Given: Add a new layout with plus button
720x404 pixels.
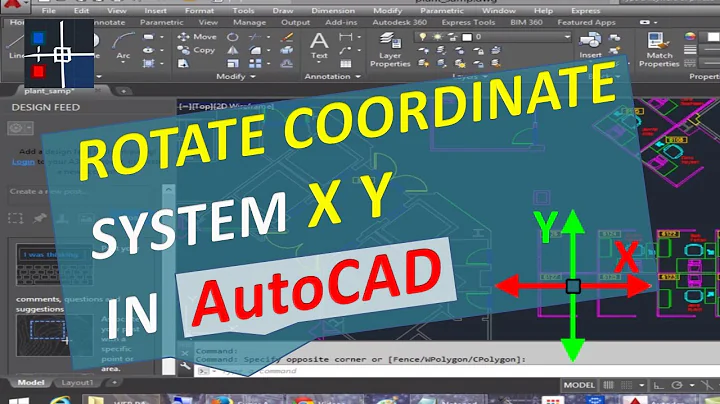Looking at the screenshot, I should point(114,382).
